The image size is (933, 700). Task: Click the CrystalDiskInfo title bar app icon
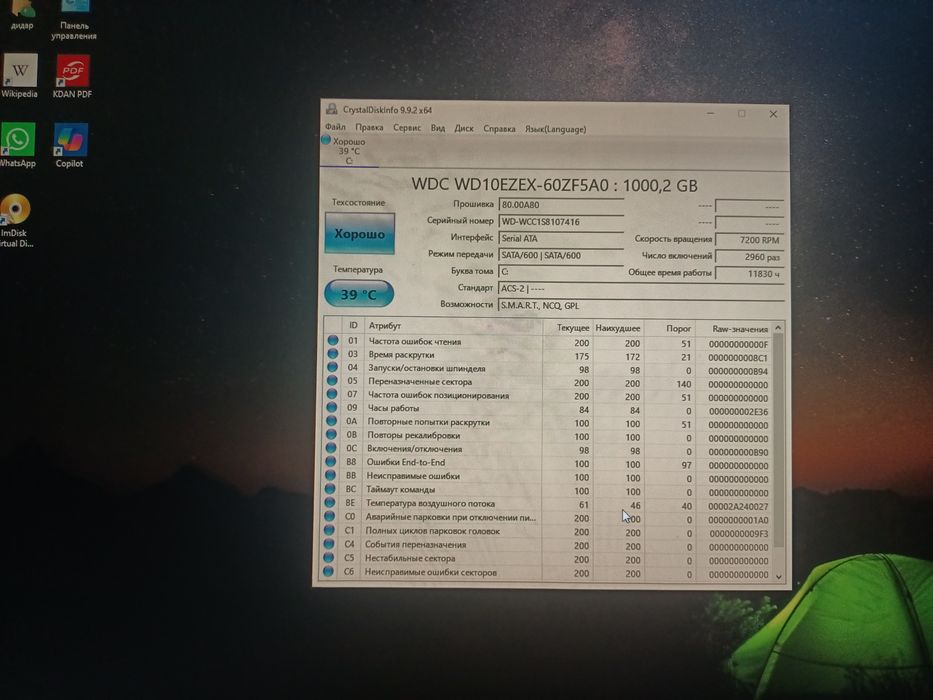331,109
